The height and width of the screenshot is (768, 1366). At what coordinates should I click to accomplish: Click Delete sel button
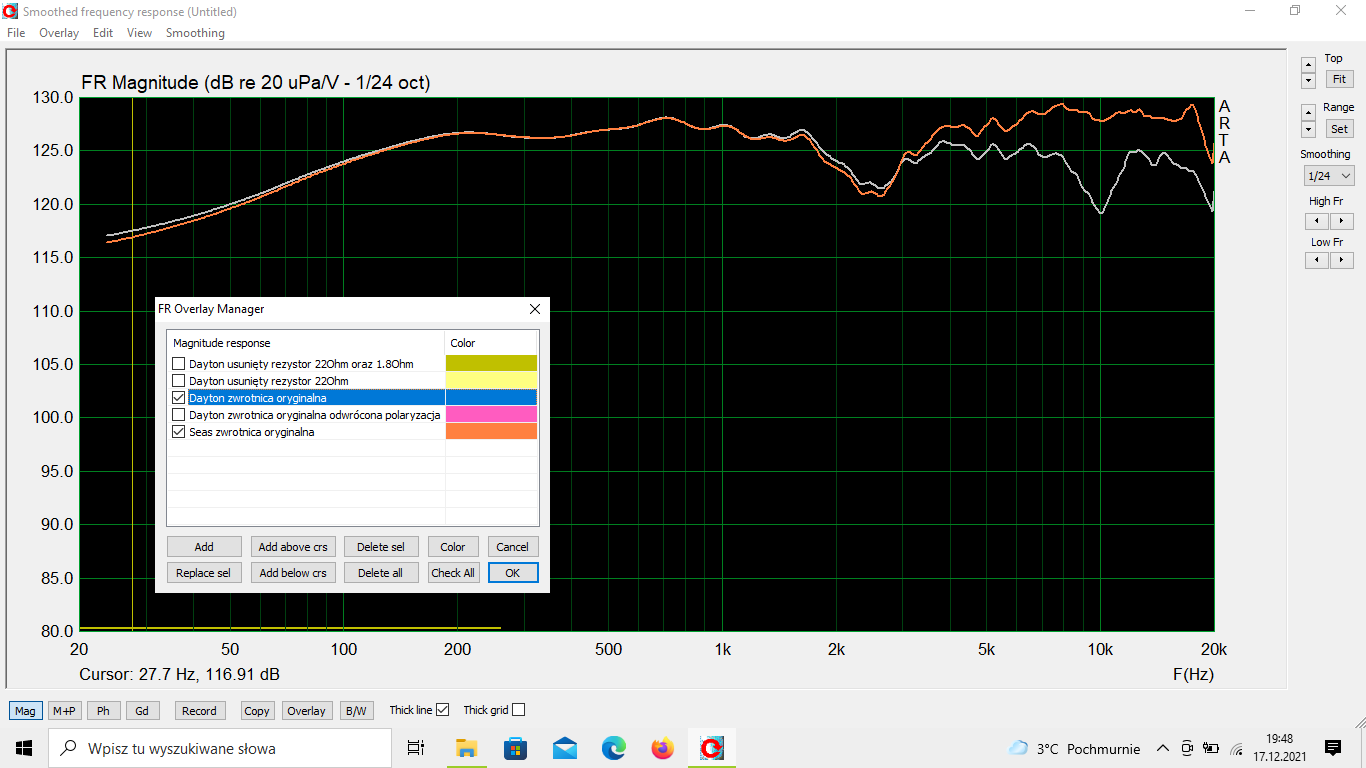tap(381, 547)
